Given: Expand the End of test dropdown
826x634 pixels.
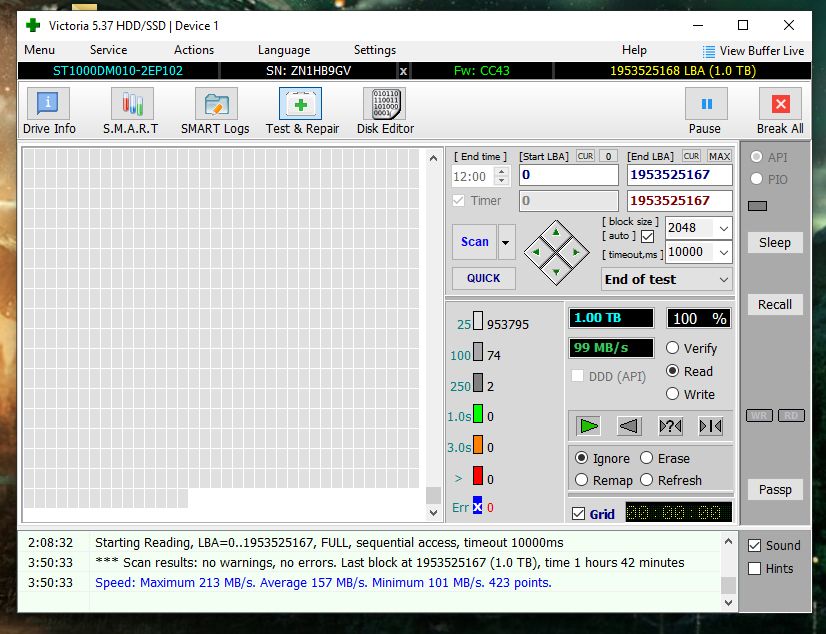Looking at the screenshot, I should [x=724, y=280].
